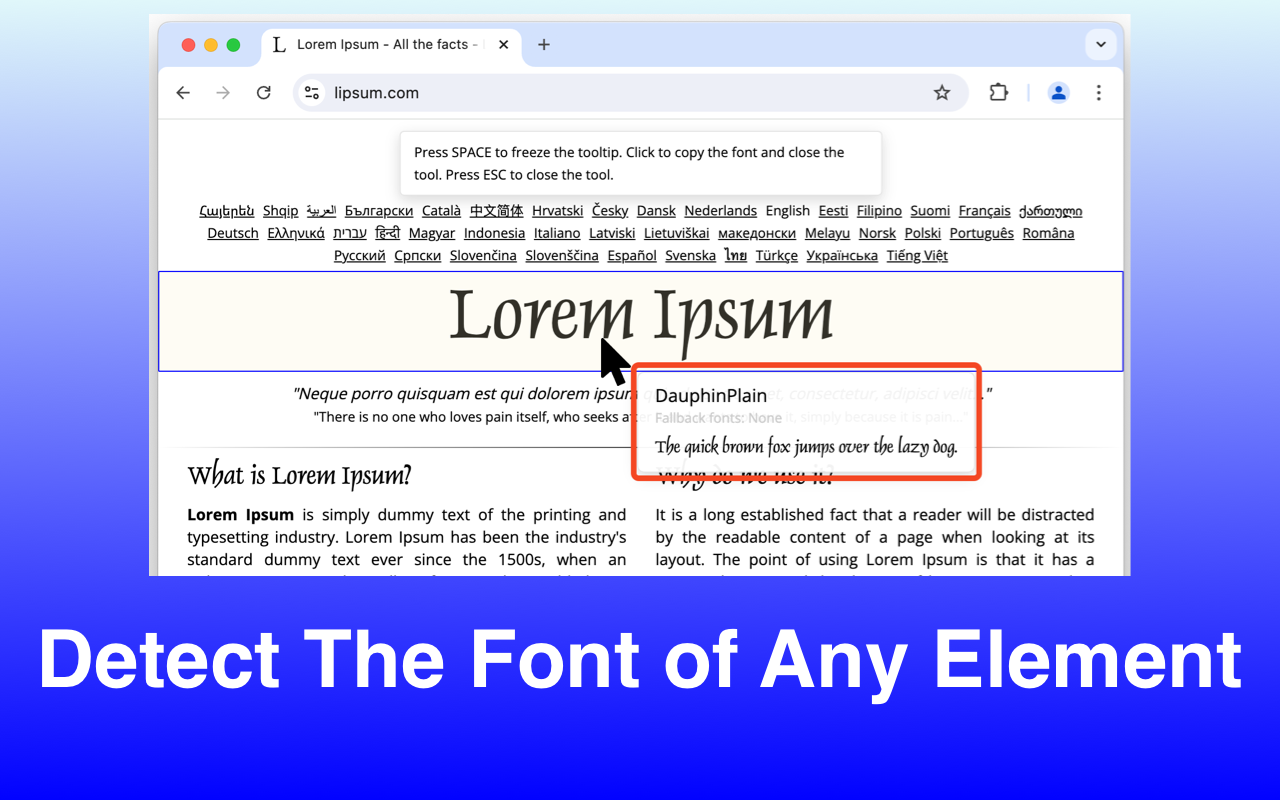Switch language to Lietuviškai
Image resolution: width=1280 pixels, height=800 pixels.
(x=676, y=233)
